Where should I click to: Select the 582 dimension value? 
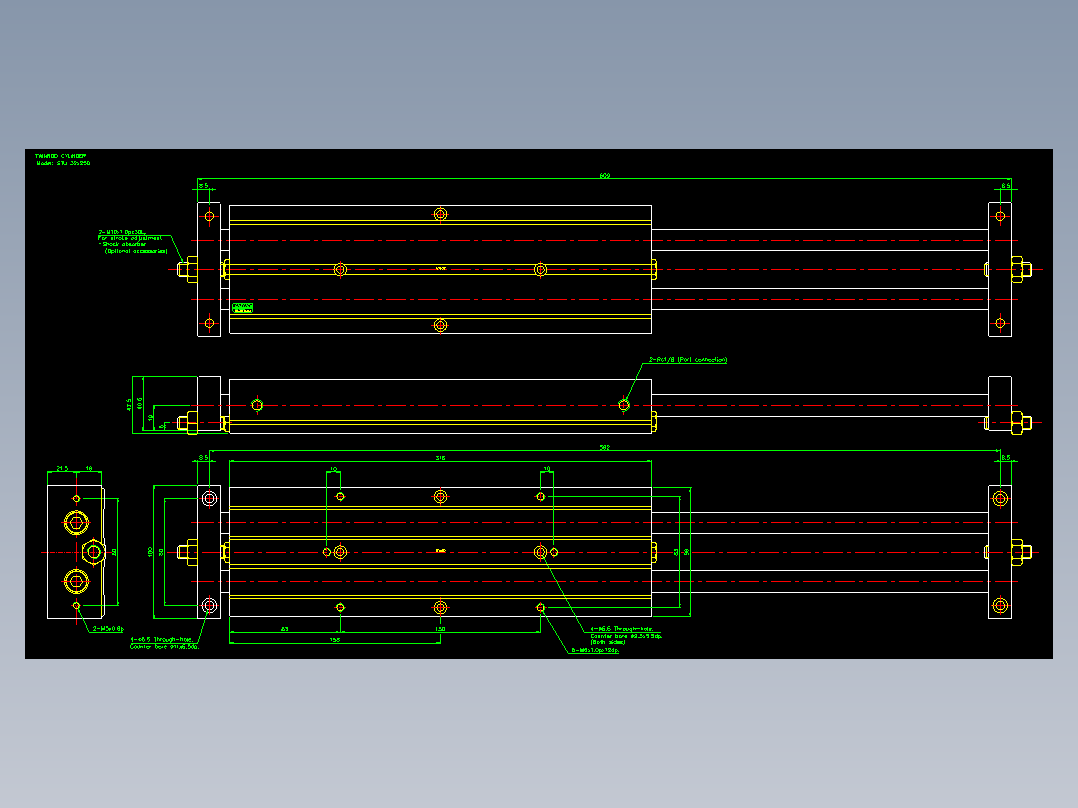604,448
